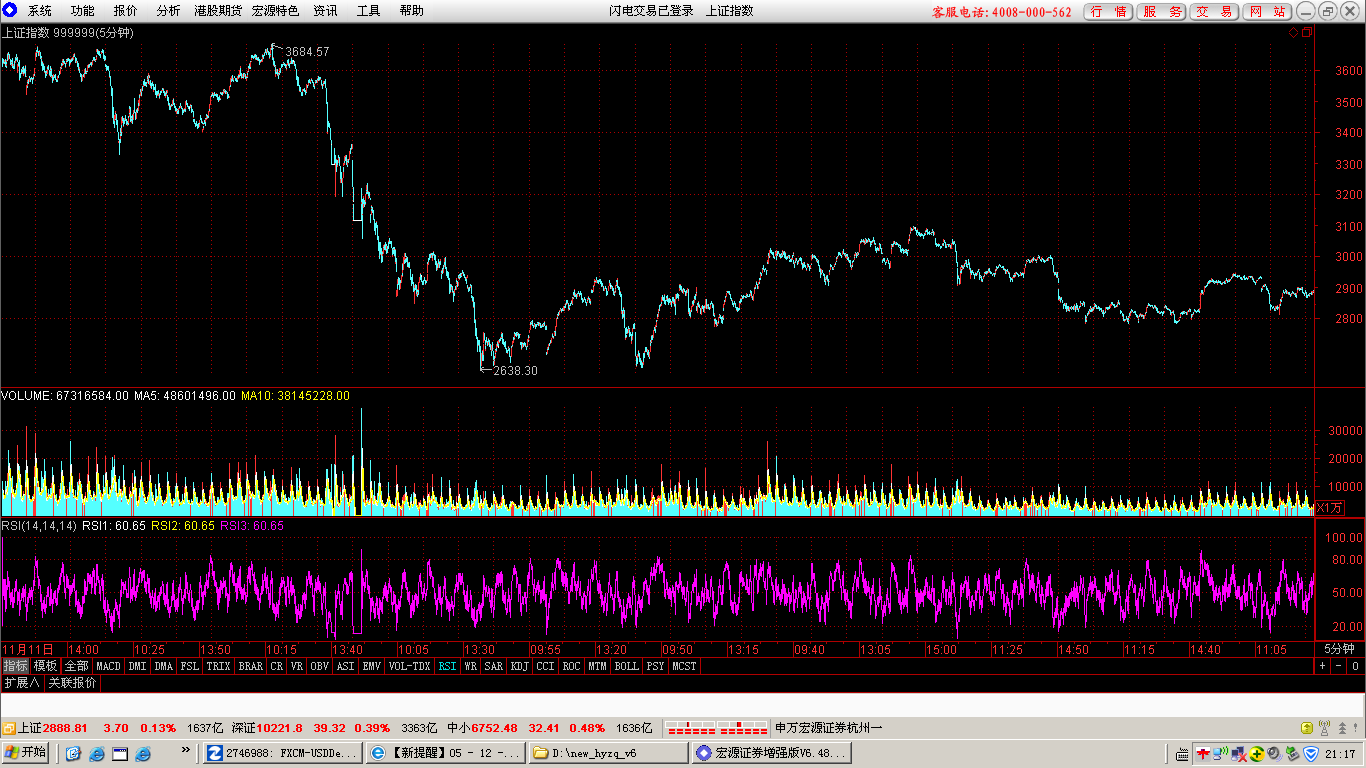Screen dimensions: 1366x768
Task: Switch to the FXCM-USDDe taskbar window
Action: pos(282,753)
